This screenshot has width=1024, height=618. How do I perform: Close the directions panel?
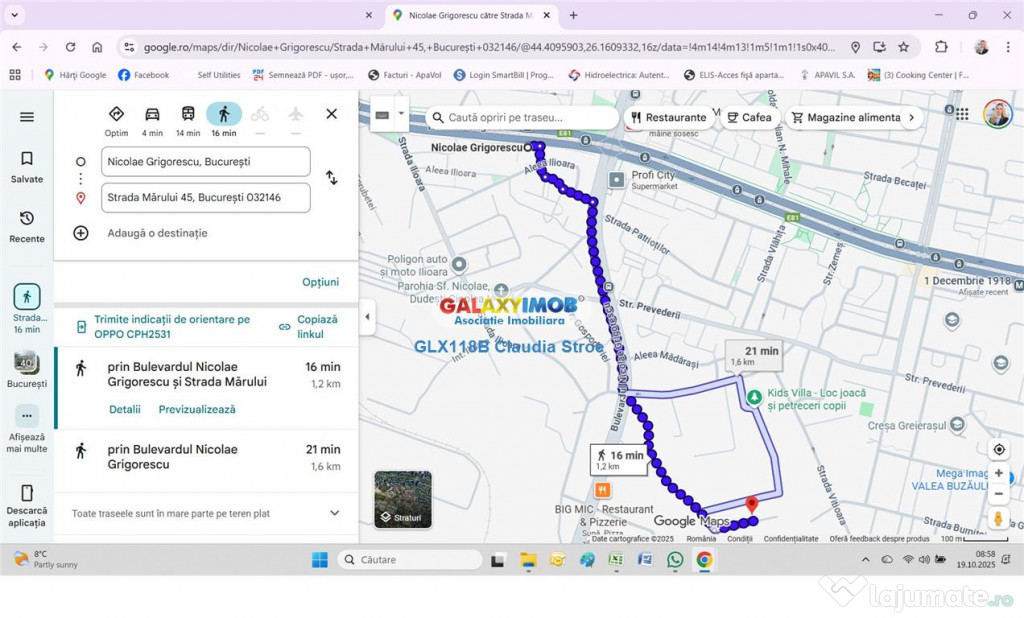point(331,114)
